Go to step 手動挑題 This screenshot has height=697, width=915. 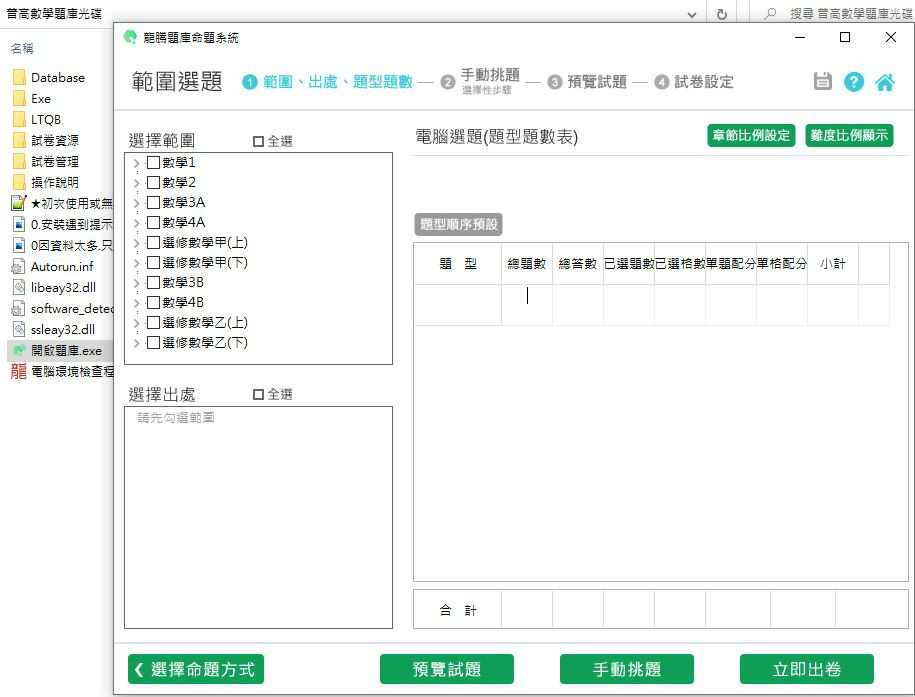tap(490, 75)
